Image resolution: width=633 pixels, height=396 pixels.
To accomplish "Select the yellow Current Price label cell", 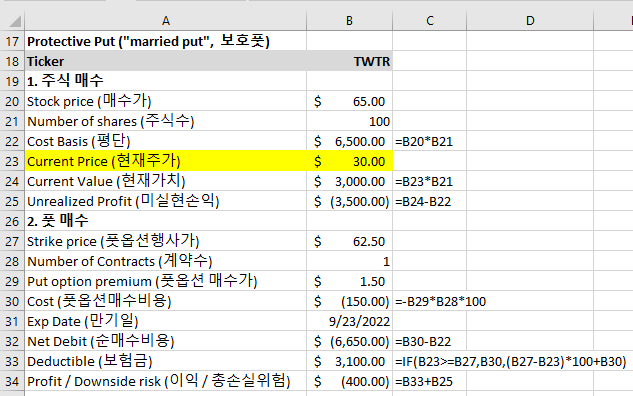I will (x=166, y=161).
